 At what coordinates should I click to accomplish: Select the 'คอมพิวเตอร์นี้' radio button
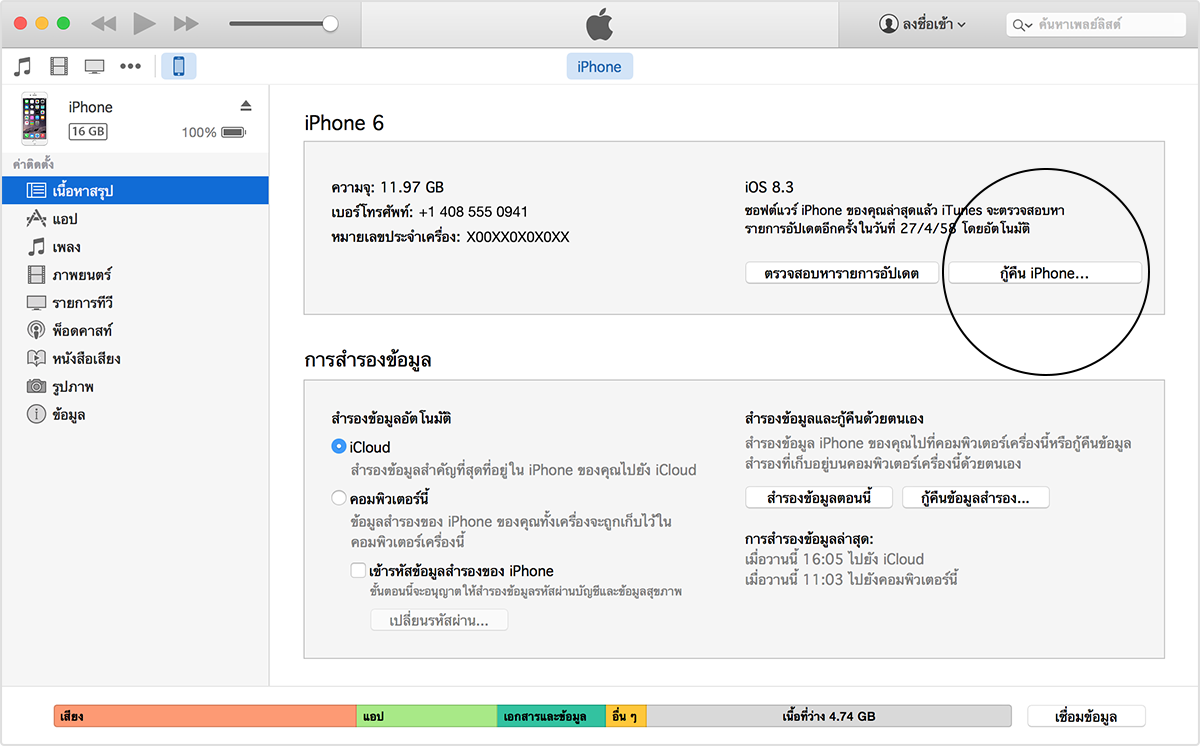pyautogui.click(x=339, y=498)
